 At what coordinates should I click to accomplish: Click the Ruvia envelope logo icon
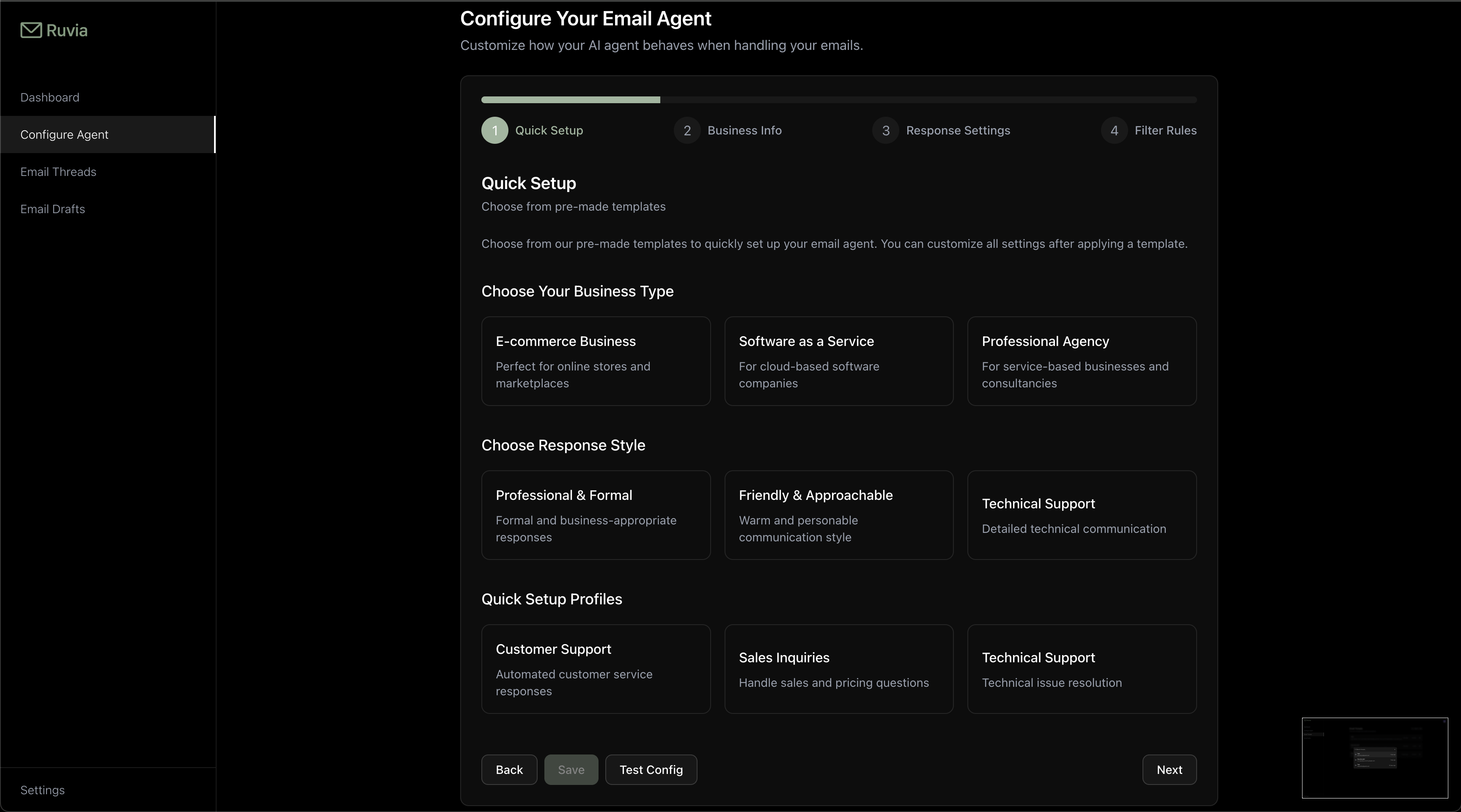[31, 30]
